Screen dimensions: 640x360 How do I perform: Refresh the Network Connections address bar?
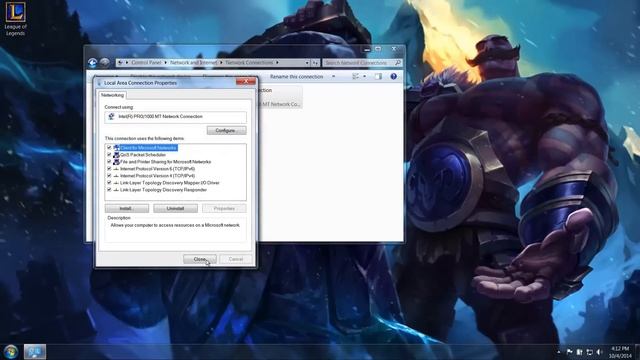(315, 62)
